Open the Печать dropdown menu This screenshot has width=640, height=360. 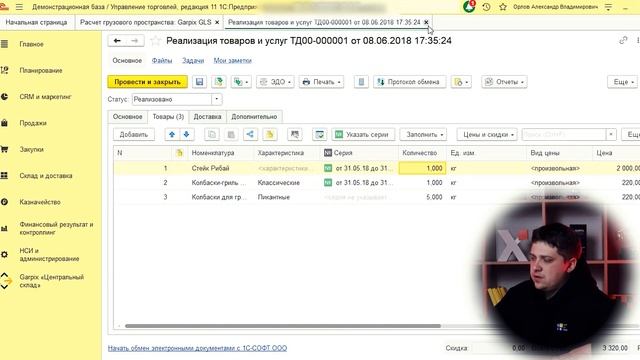click(321, 82)
